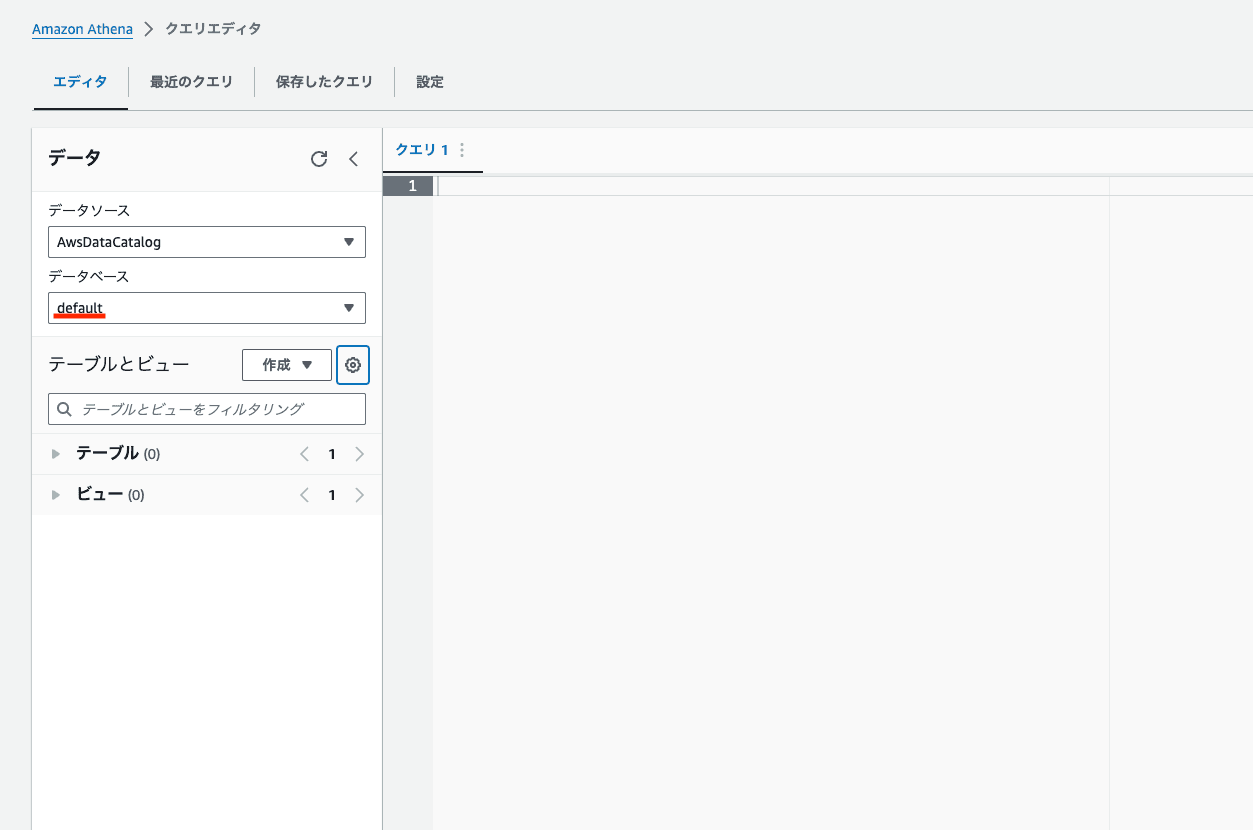Open table and view settings gear

click(353, 365)
